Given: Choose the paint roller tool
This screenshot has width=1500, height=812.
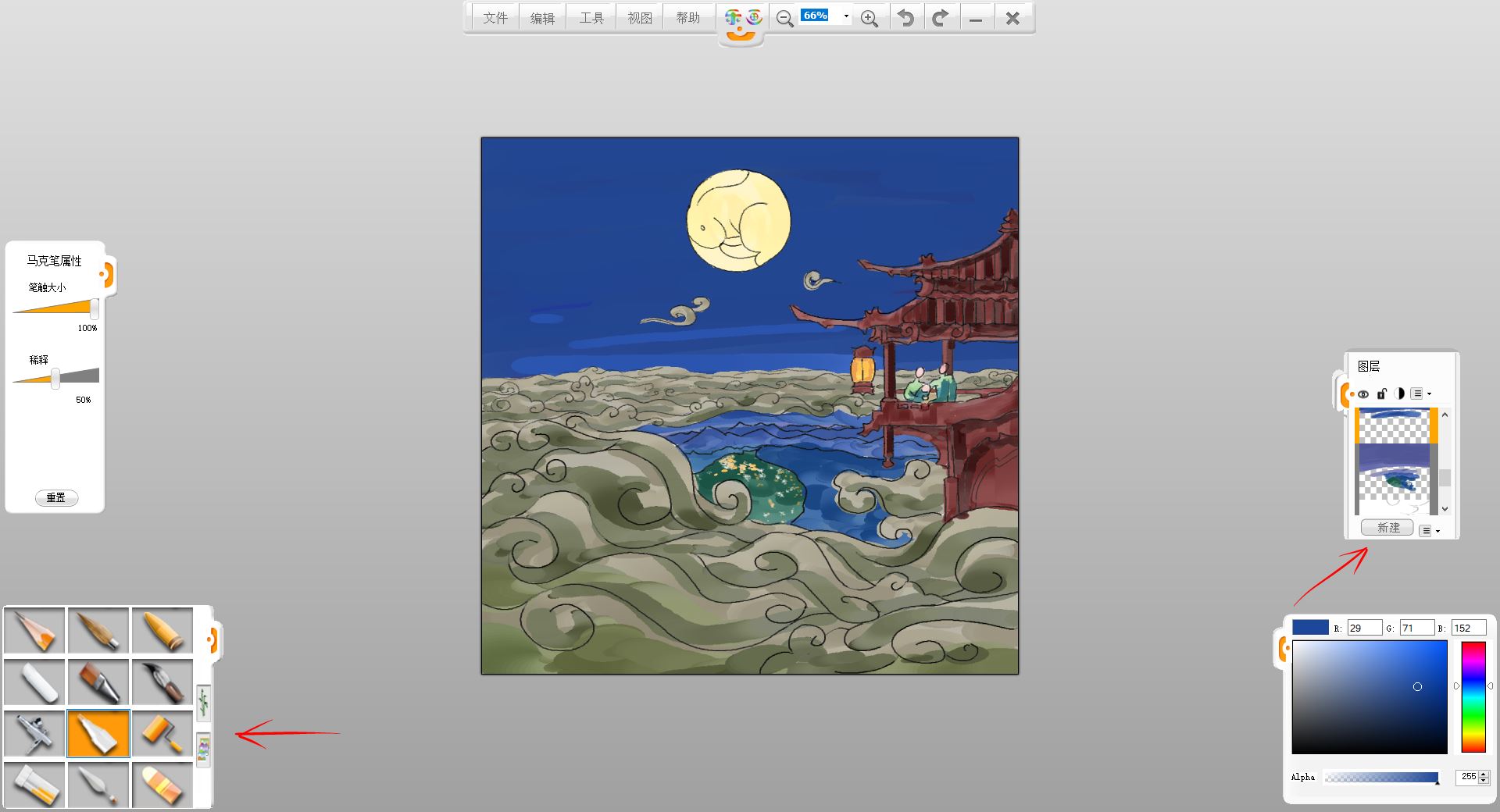Looking at the screenshot, I should coord(162,733).
